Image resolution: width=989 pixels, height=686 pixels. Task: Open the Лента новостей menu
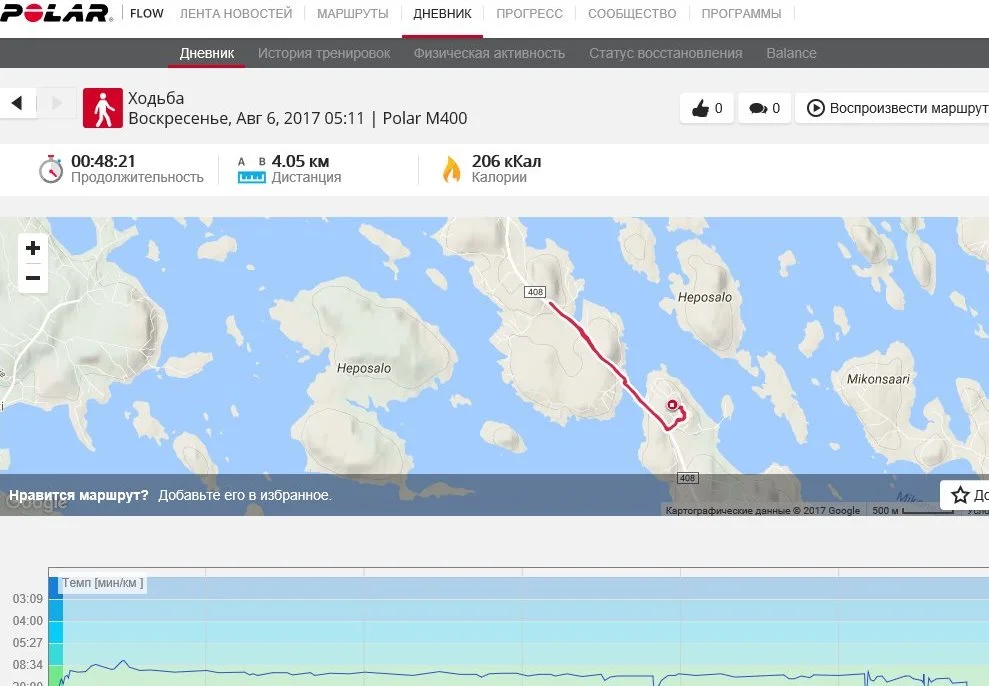click(236, 13)
